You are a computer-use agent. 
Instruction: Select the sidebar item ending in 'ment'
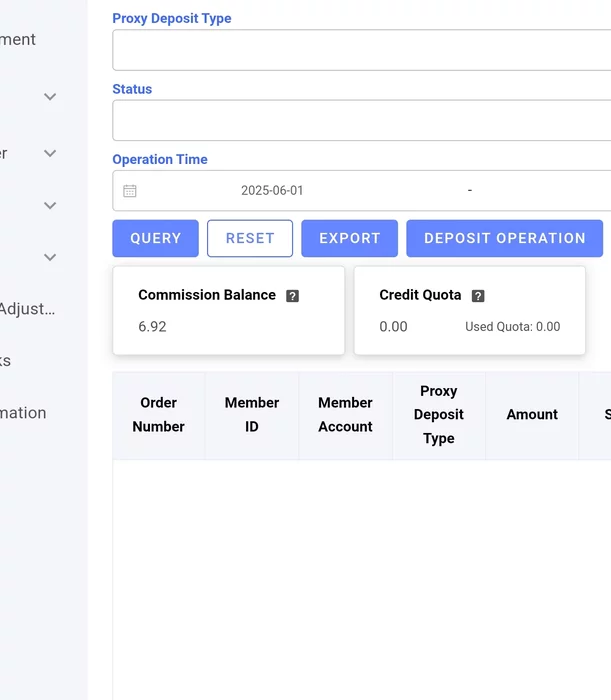[x=18, y=40]
